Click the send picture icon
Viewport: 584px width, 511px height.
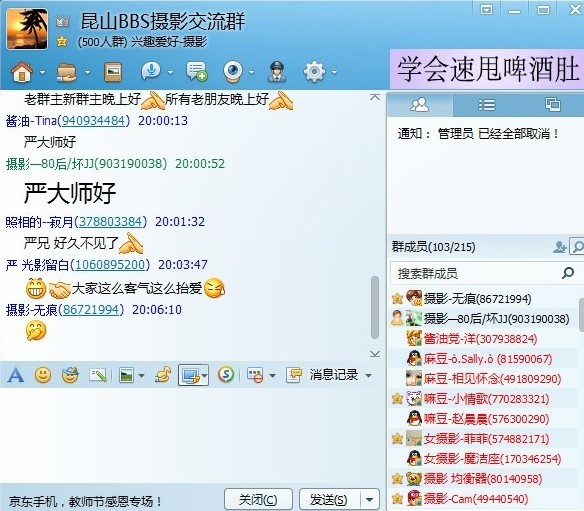click(x=126, y=375)
